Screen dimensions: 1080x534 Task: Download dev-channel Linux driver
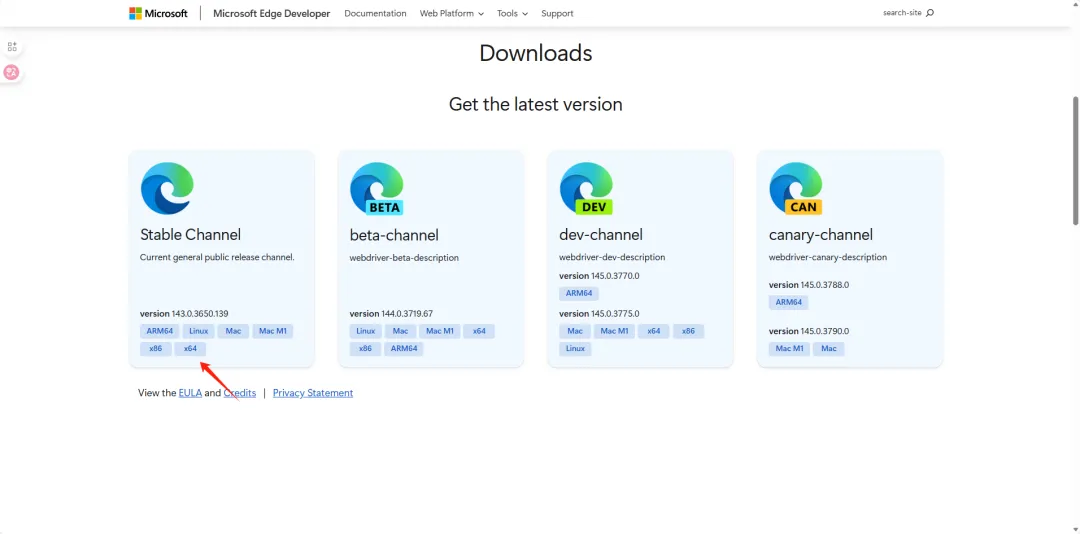575,349
